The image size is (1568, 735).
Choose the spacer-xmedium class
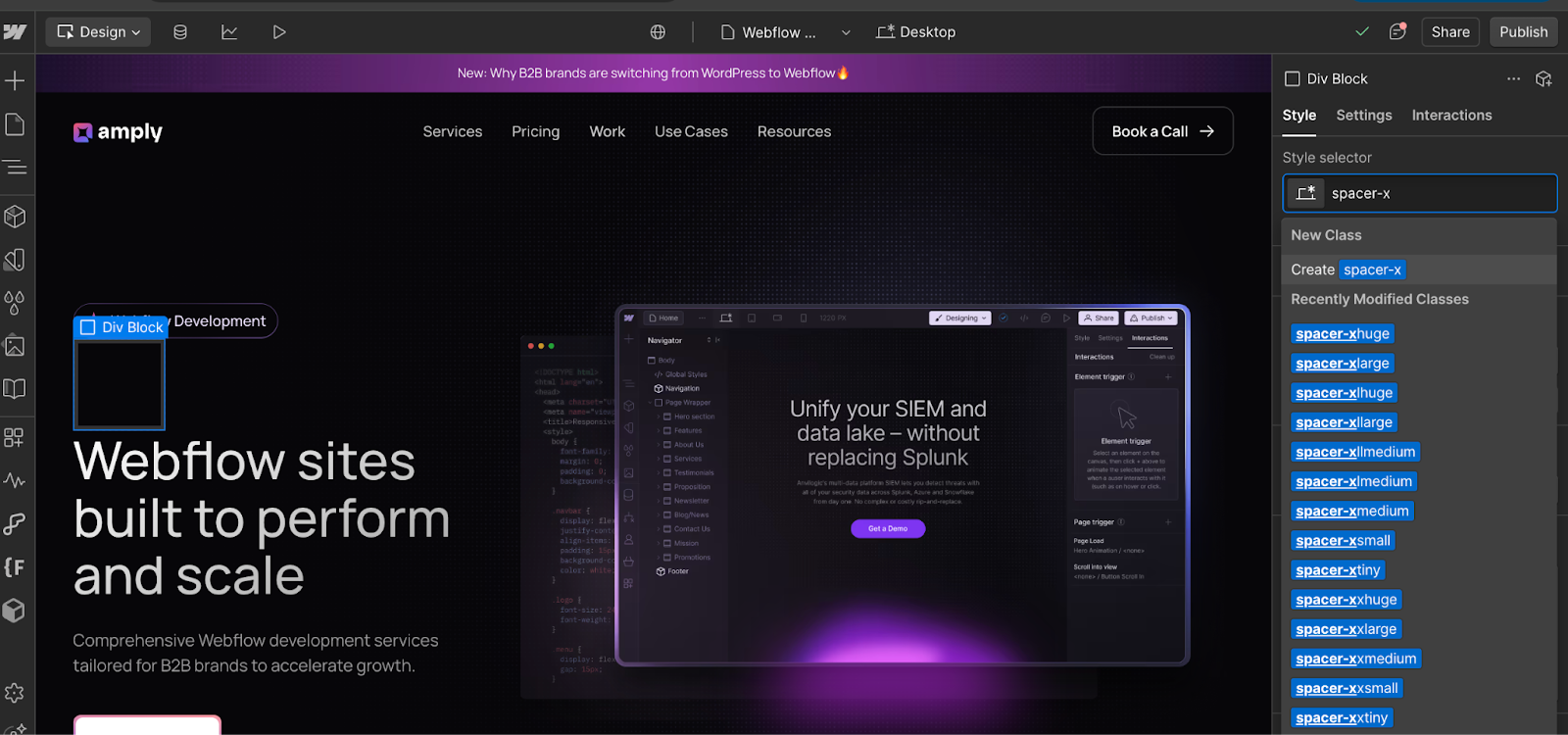1352,511
